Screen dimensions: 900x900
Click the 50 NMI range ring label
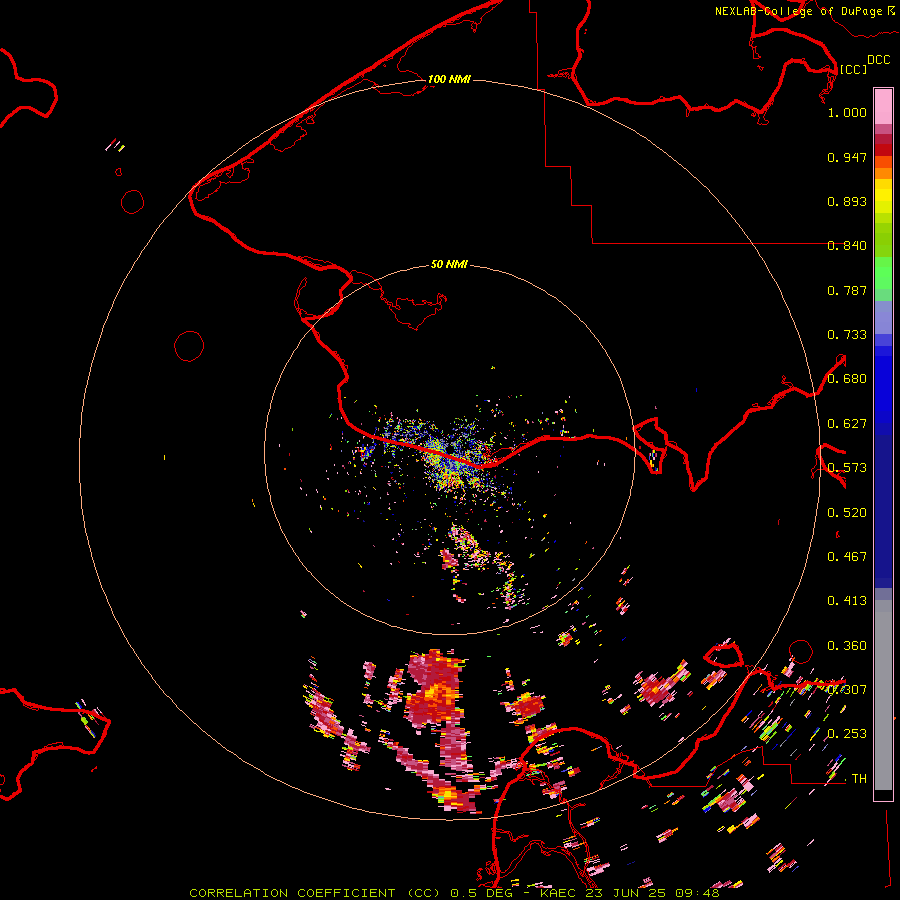(449, 265)
